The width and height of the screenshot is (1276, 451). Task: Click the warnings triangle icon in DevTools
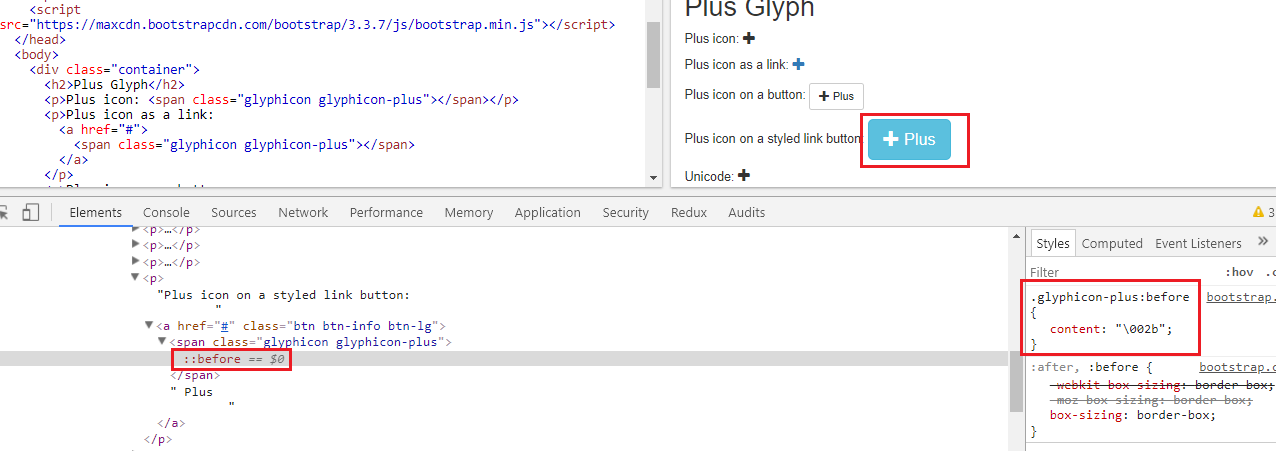[1258, 212]
